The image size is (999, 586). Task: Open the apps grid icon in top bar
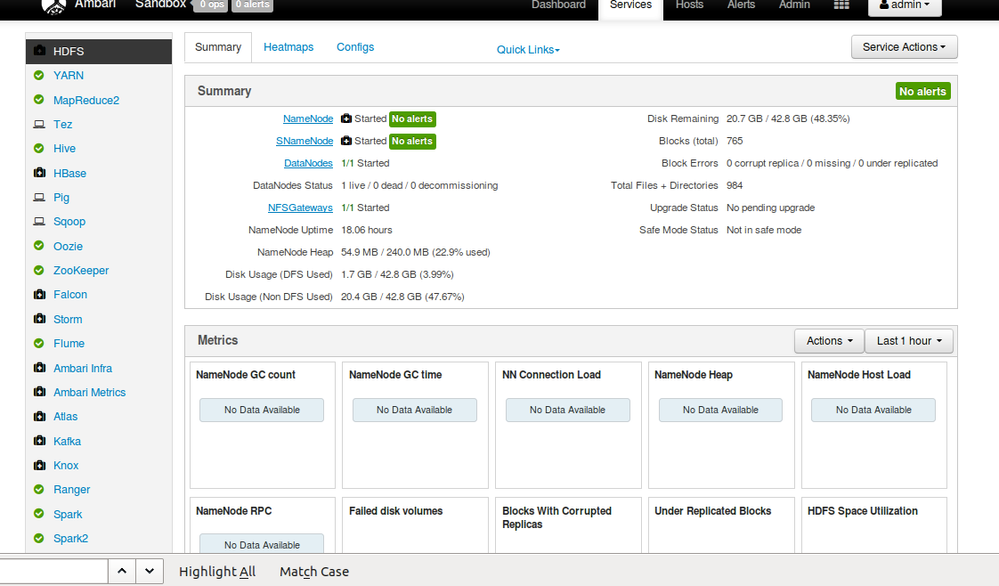point(841,4)
